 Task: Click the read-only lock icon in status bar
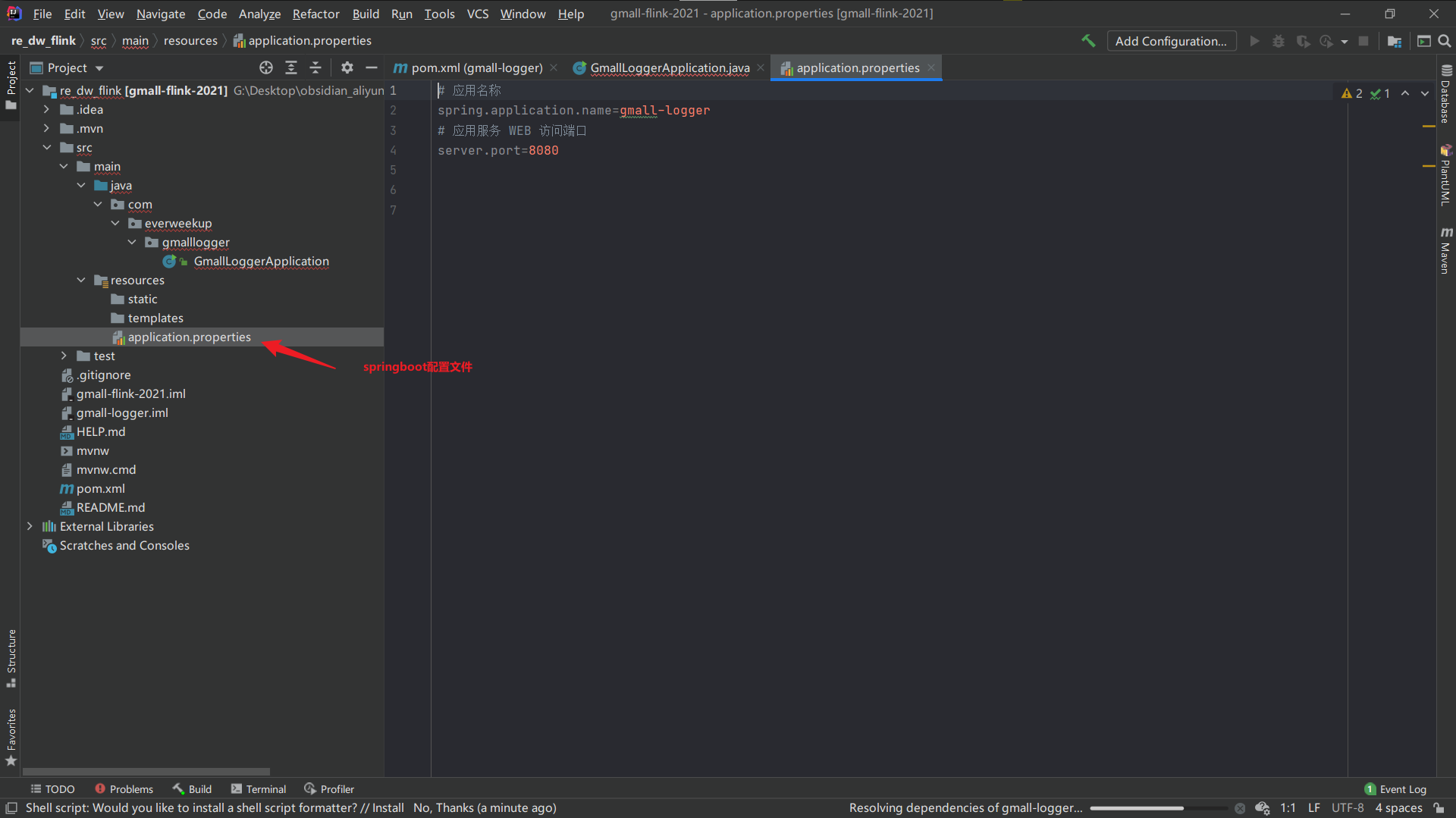click(x=1439, y=808)
